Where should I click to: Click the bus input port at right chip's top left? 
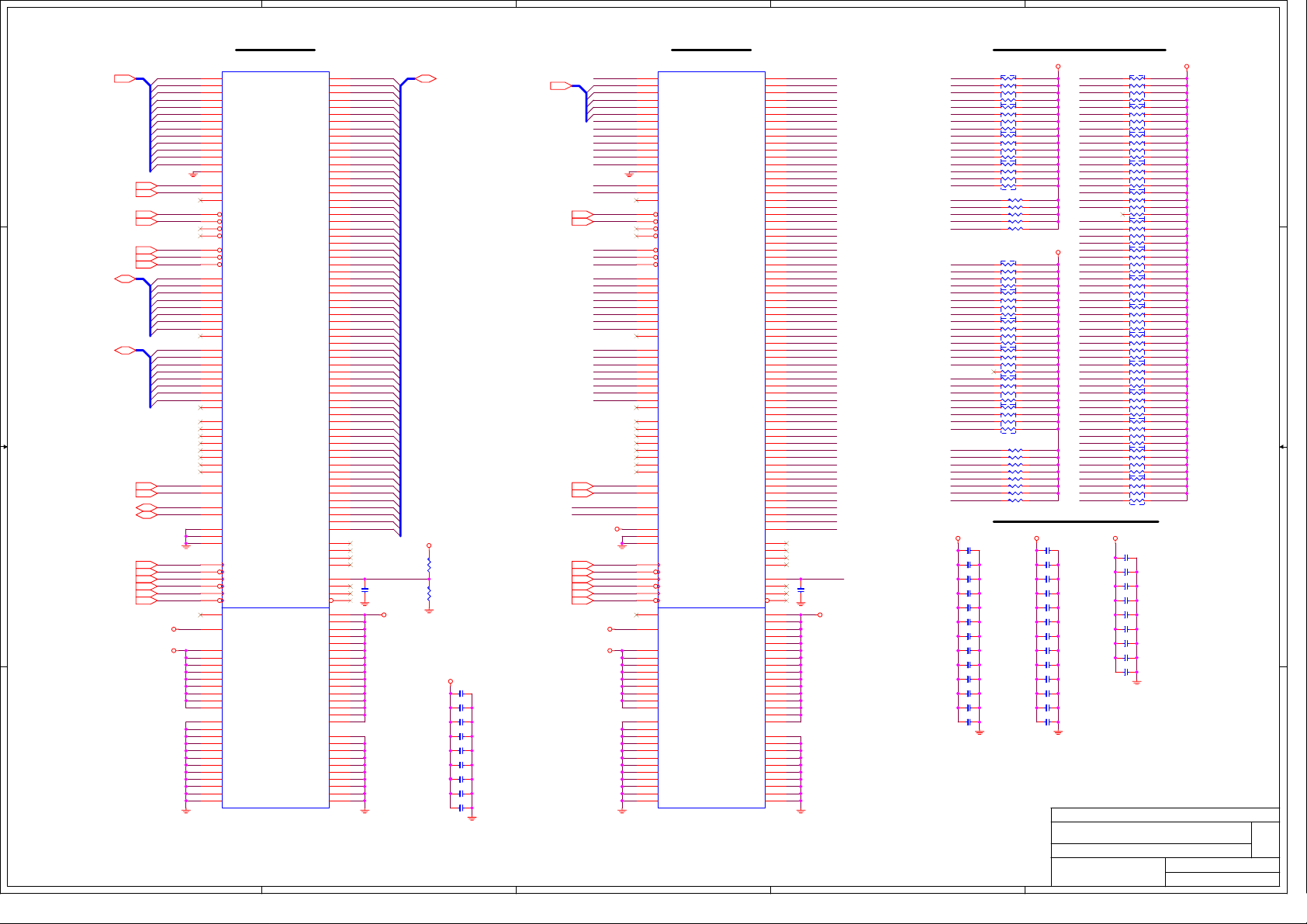(x=561, y=85)
